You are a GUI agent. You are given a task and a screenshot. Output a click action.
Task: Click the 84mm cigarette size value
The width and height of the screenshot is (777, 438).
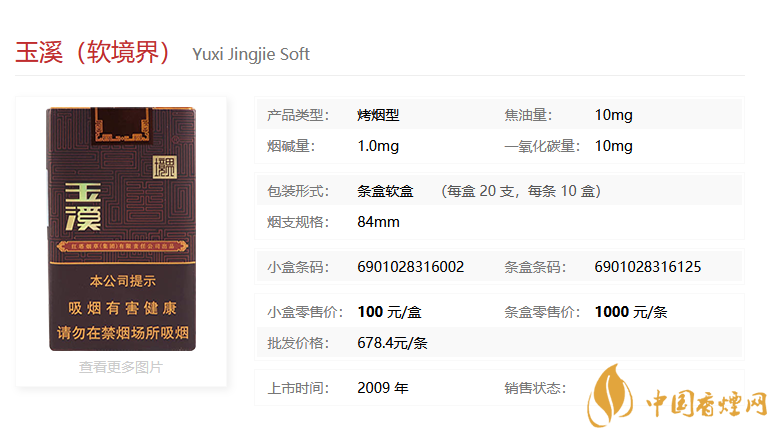coord(379,222)
